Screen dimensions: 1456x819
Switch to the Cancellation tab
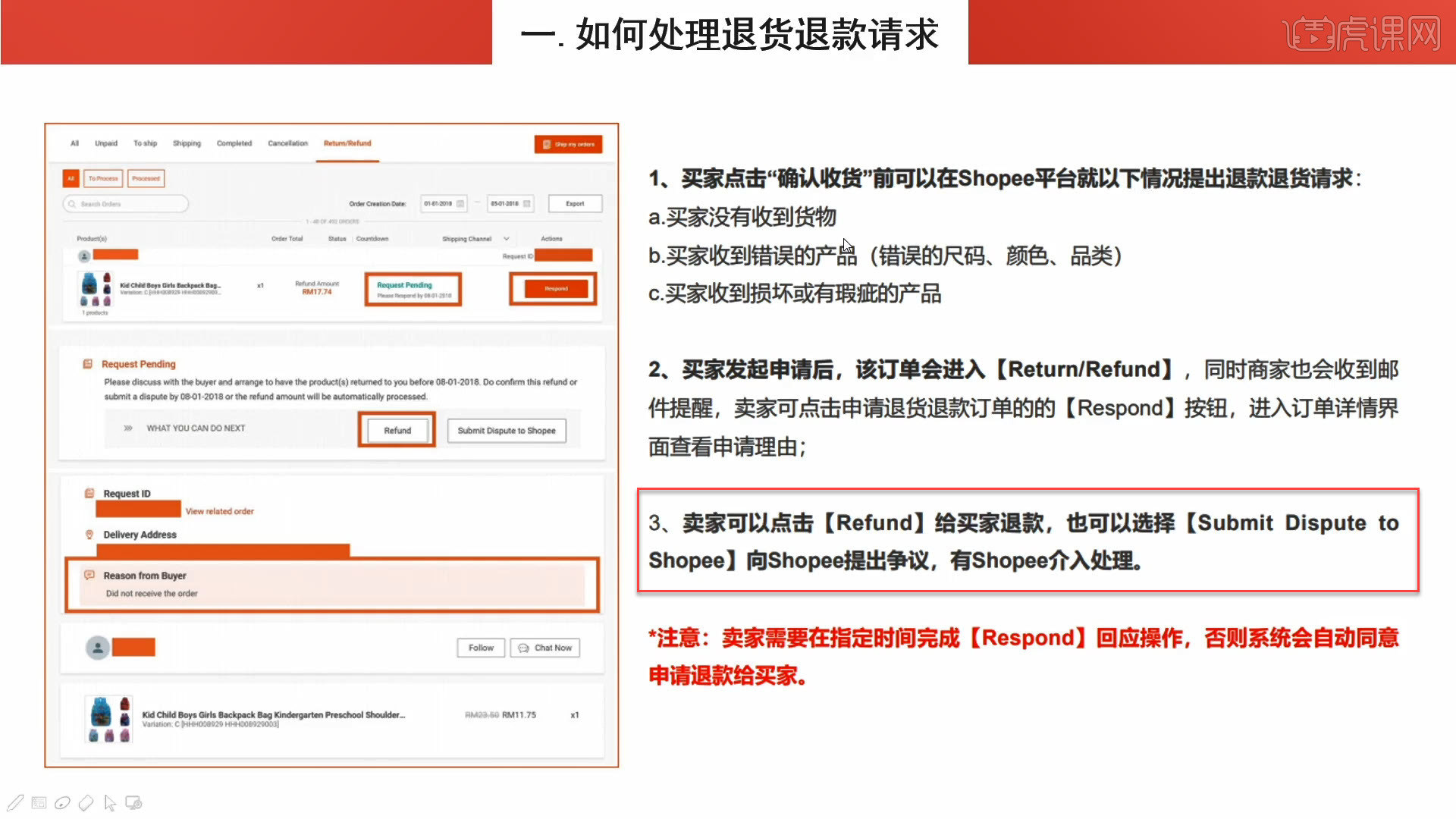coord(287,143)
